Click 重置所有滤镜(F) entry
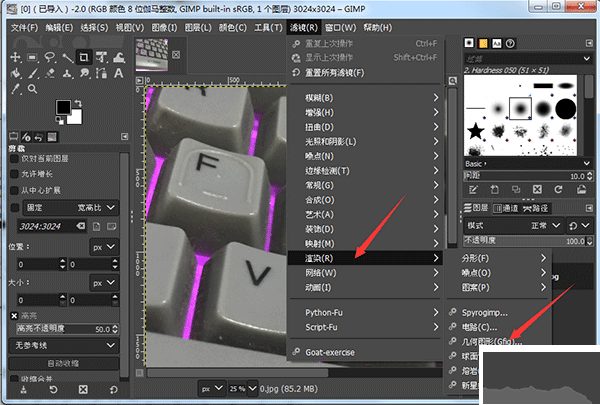The width and height of the screenshot is (600, 405). coord(365,72)
